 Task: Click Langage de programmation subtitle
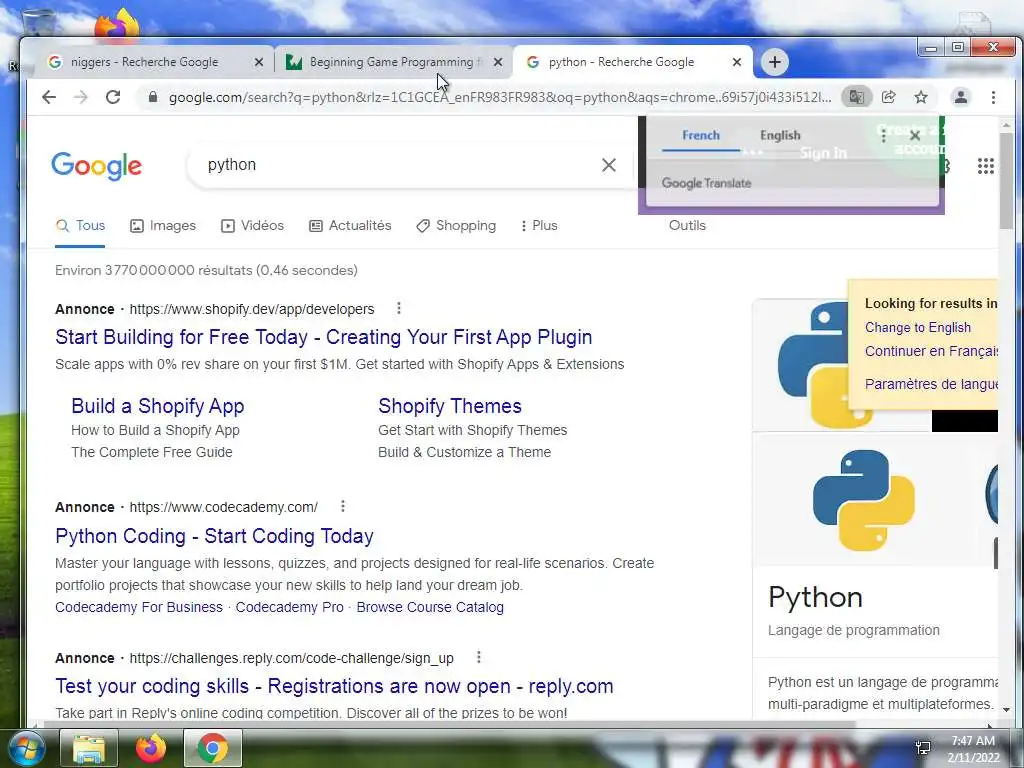point(854,630)
